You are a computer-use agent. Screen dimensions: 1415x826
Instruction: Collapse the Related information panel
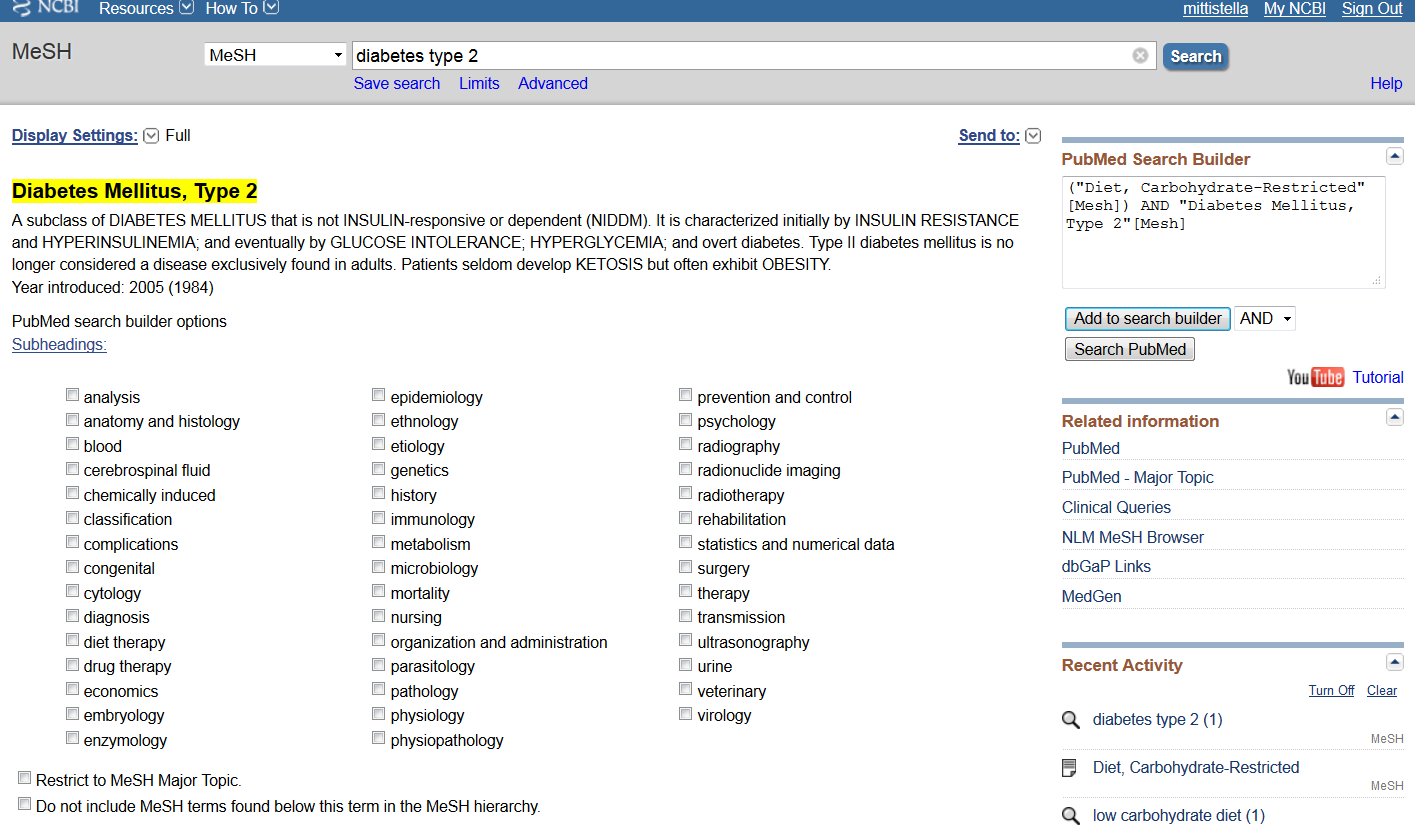point(1395,417)
